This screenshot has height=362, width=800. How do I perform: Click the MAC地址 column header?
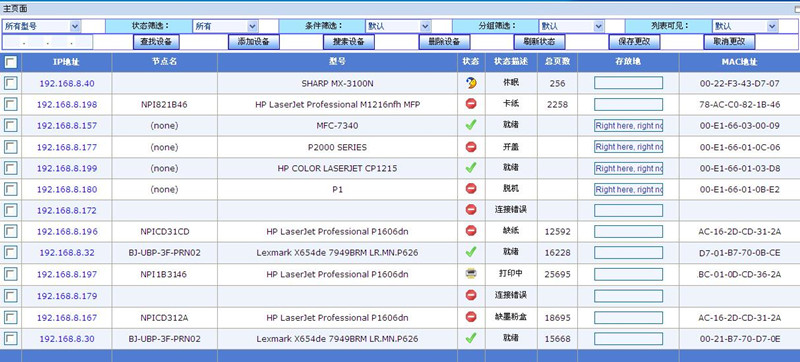click(x=739, y=62)
